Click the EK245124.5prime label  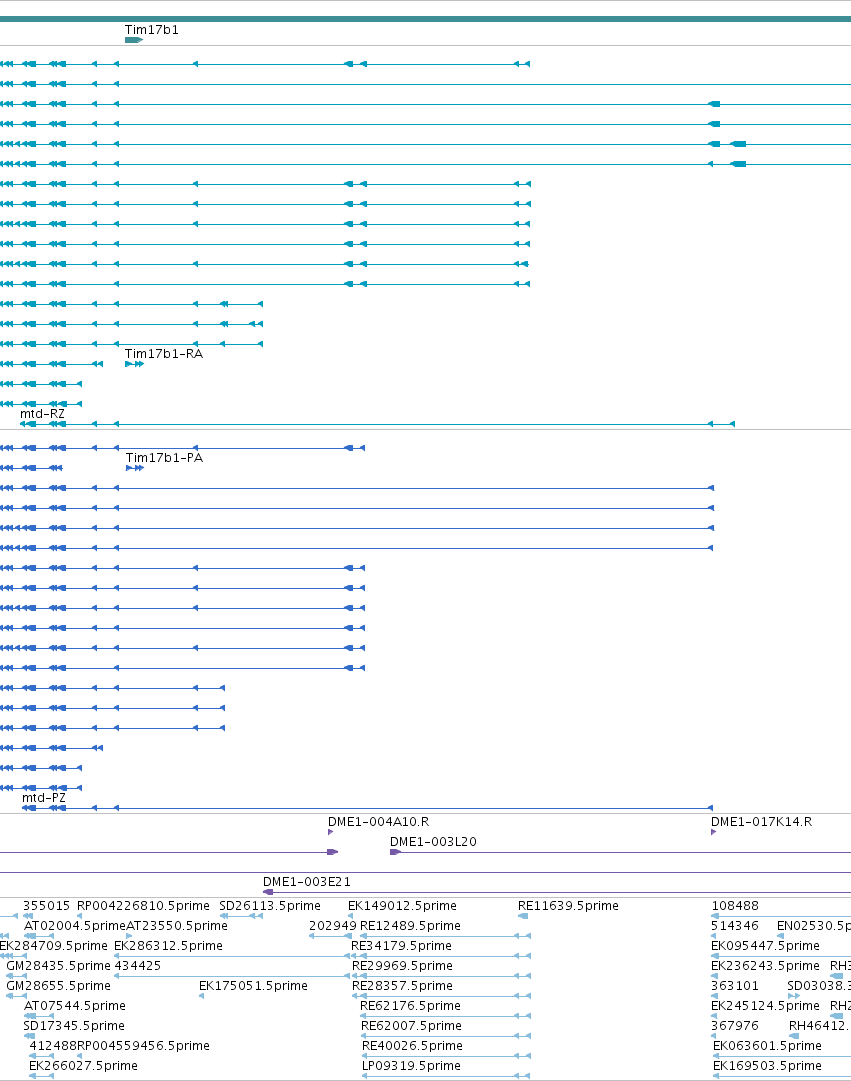coord(765,1006)
